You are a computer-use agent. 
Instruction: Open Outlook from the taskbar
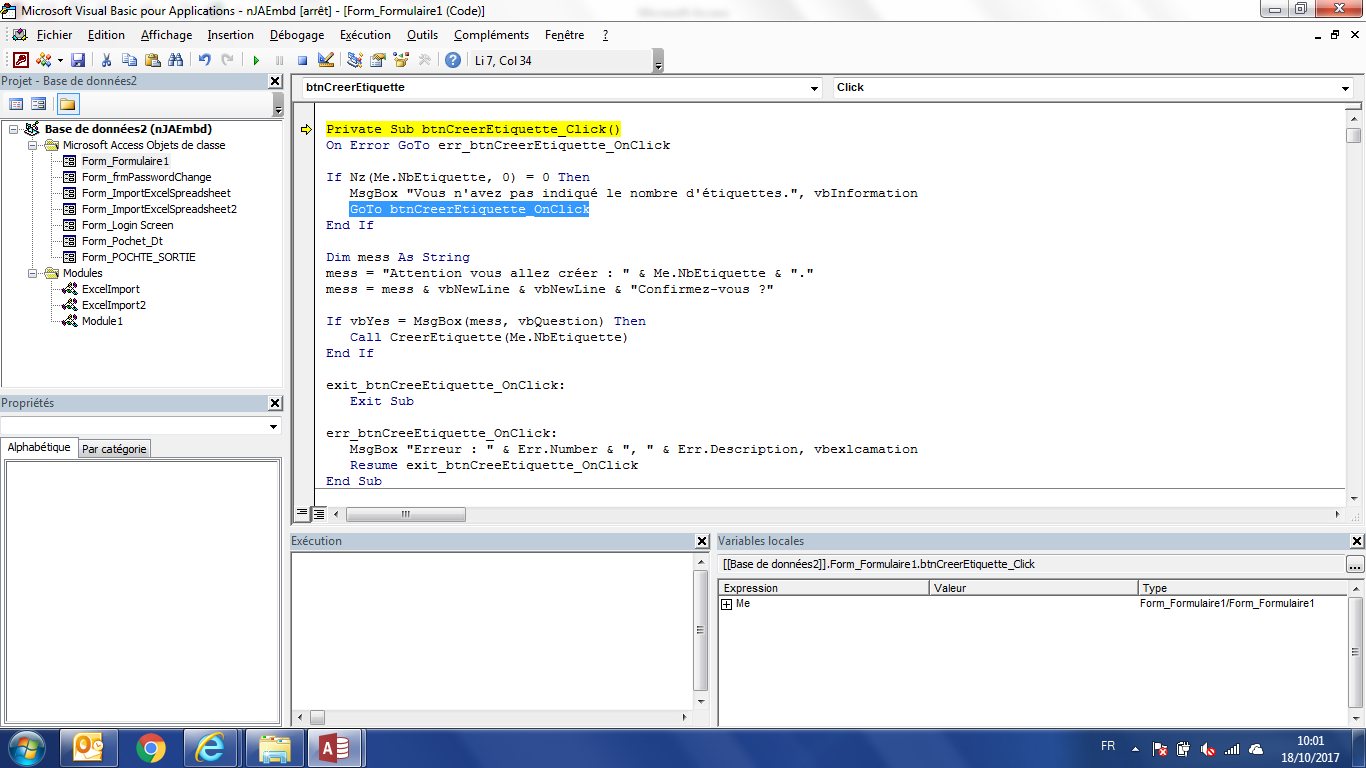click(x=88, y=748)
